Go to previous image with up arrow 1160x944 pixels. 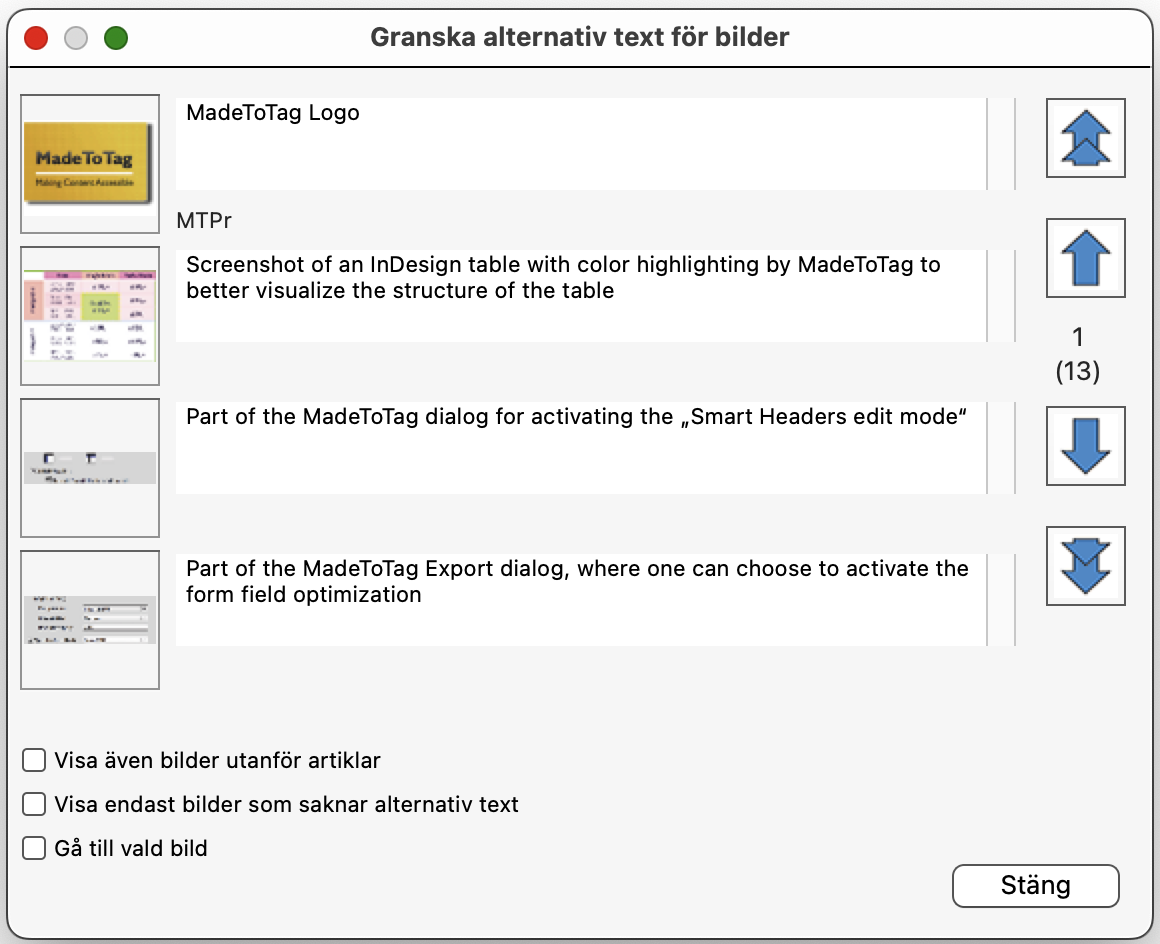click(1085, 258)
